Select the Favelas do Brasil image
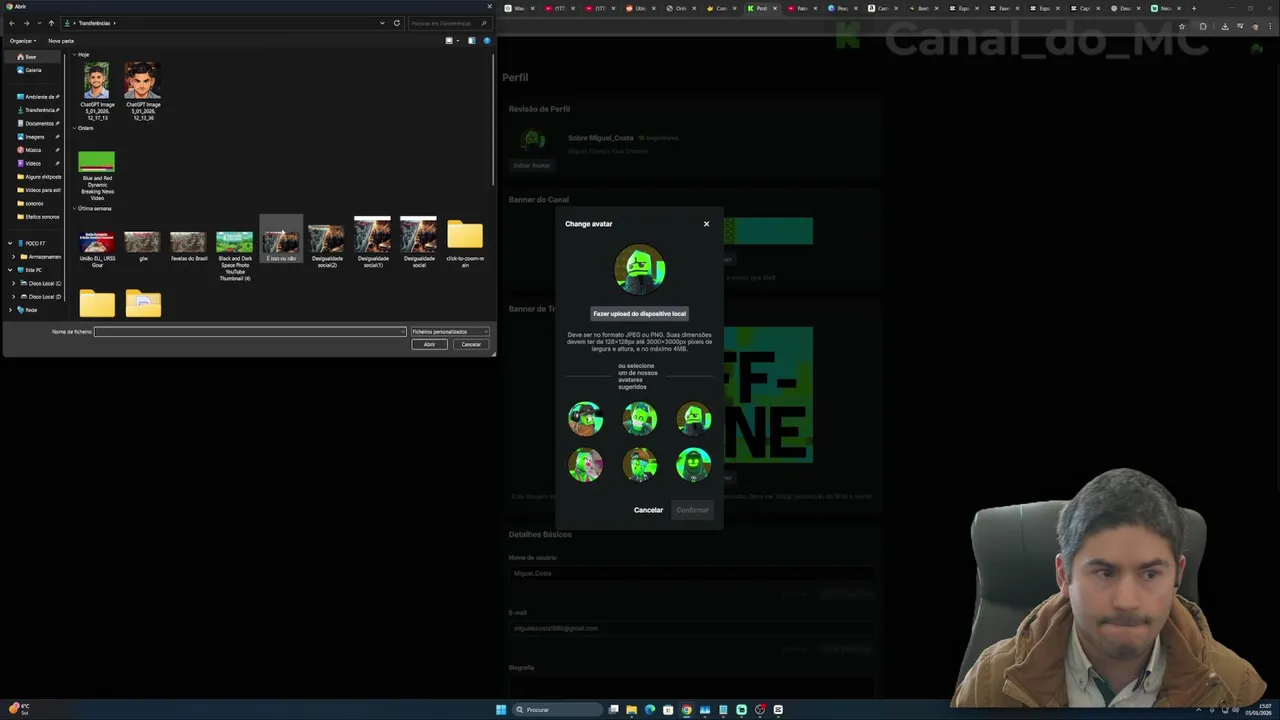This screenshot has height=720, width=1280. coord(188,247)
